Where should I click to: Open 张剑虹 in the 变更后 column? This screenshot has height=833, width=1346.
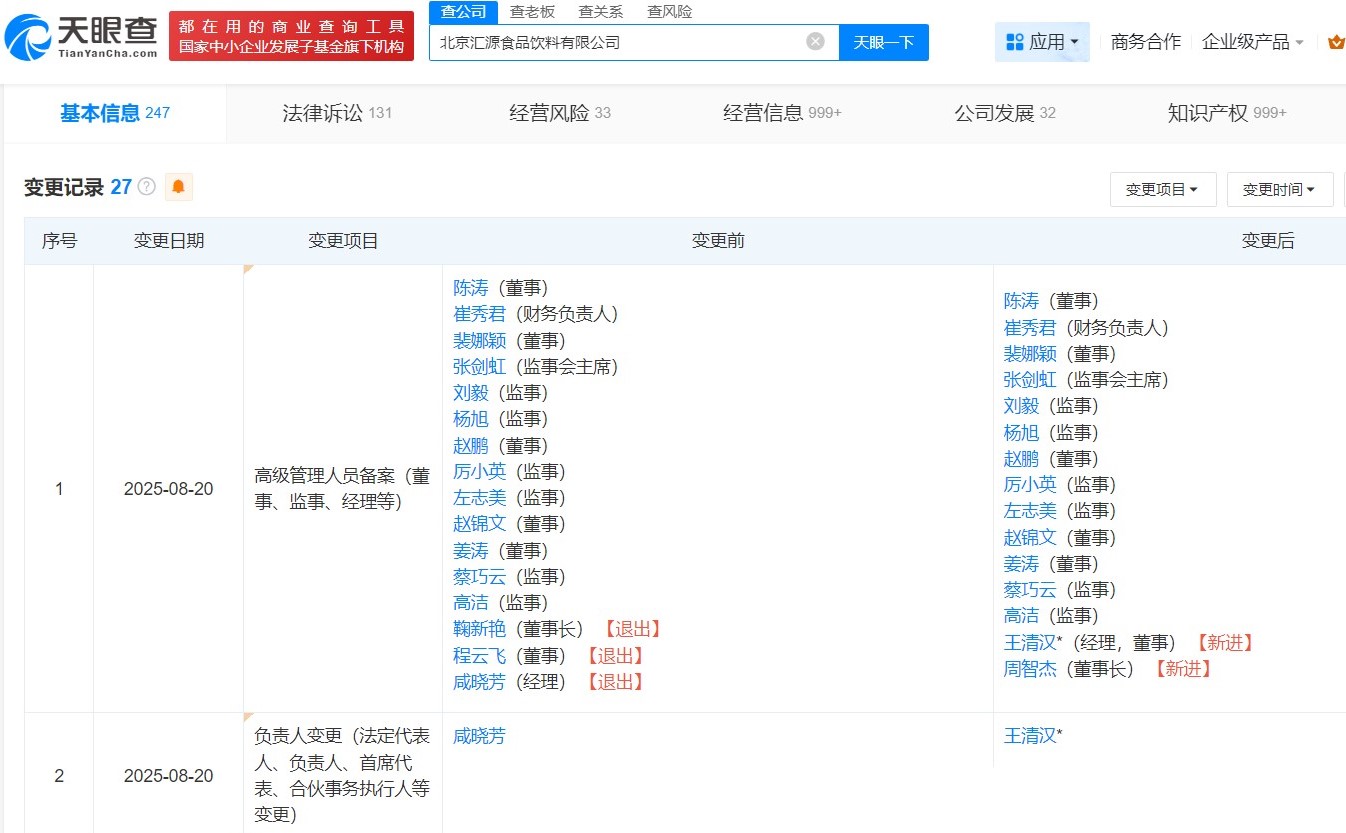click(1030, 380)
